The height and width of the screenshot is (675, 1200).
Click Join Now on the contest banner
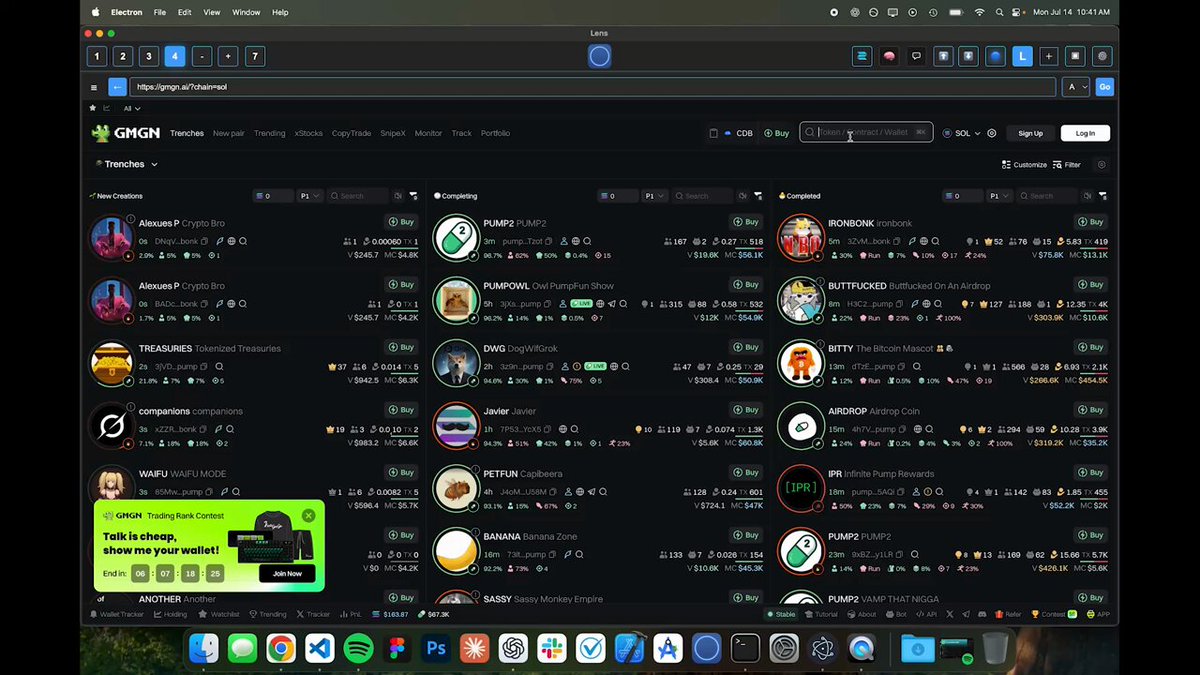287,573
